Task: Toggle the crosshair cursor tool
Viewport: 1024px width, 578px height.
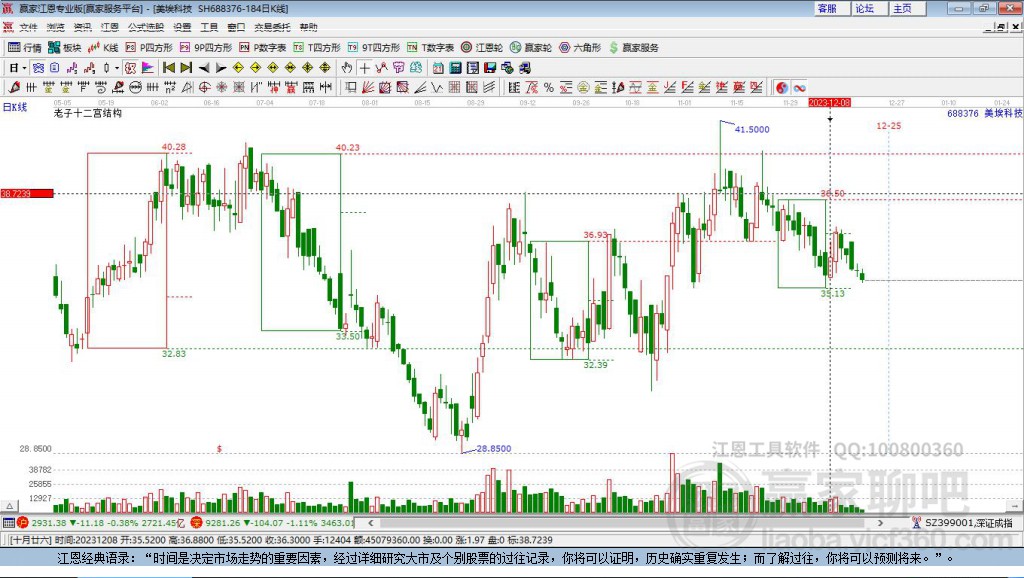Action: click(364, 68)
